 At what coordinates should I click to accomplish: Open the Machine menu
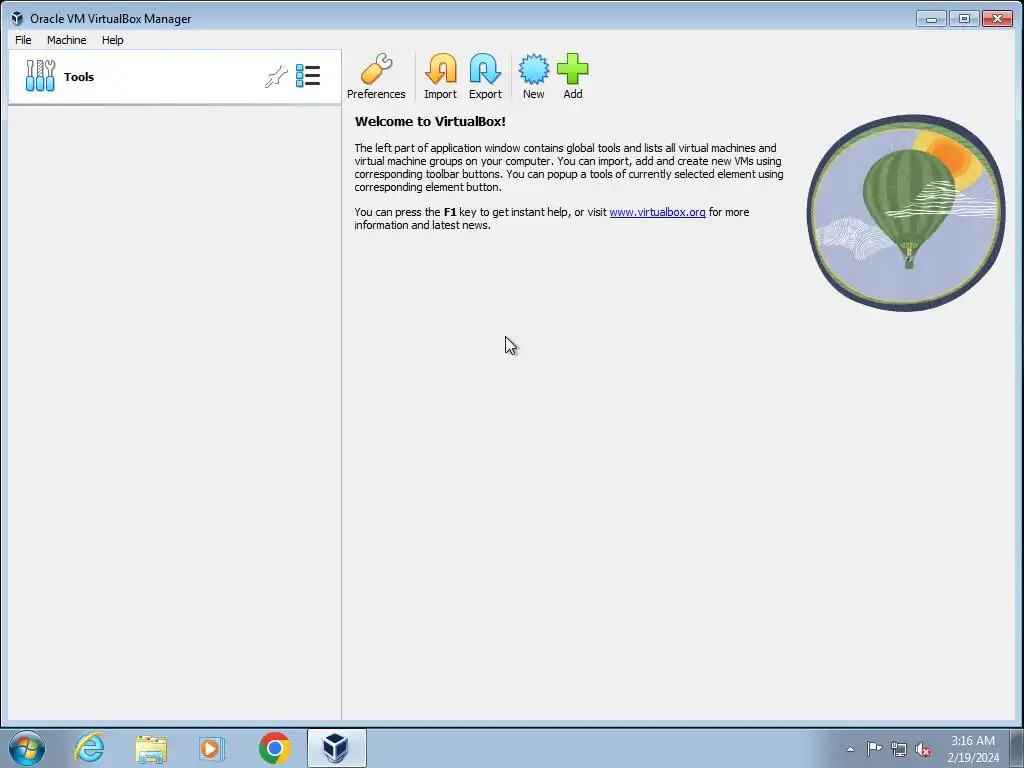[x=67, y=40]
